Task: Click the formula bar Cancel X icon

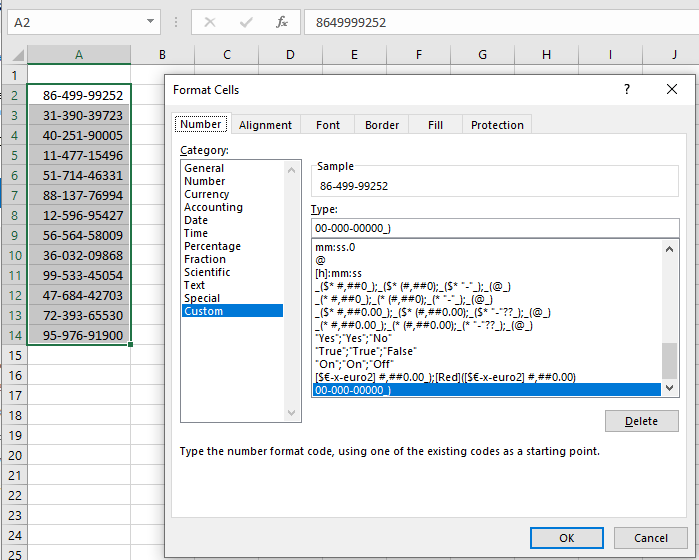Action: coord(210,22)
